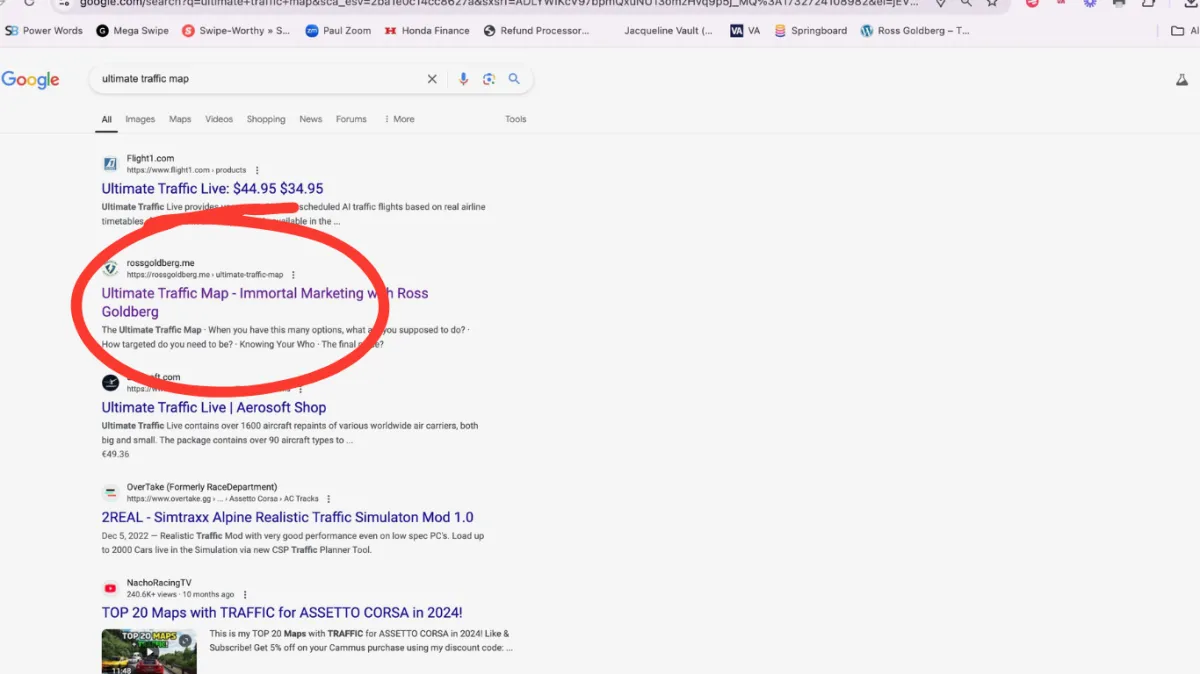Click the €49.36 price text
Image resolution: width=1200 pixels, height=674 pixels.
tap(115, 454)
